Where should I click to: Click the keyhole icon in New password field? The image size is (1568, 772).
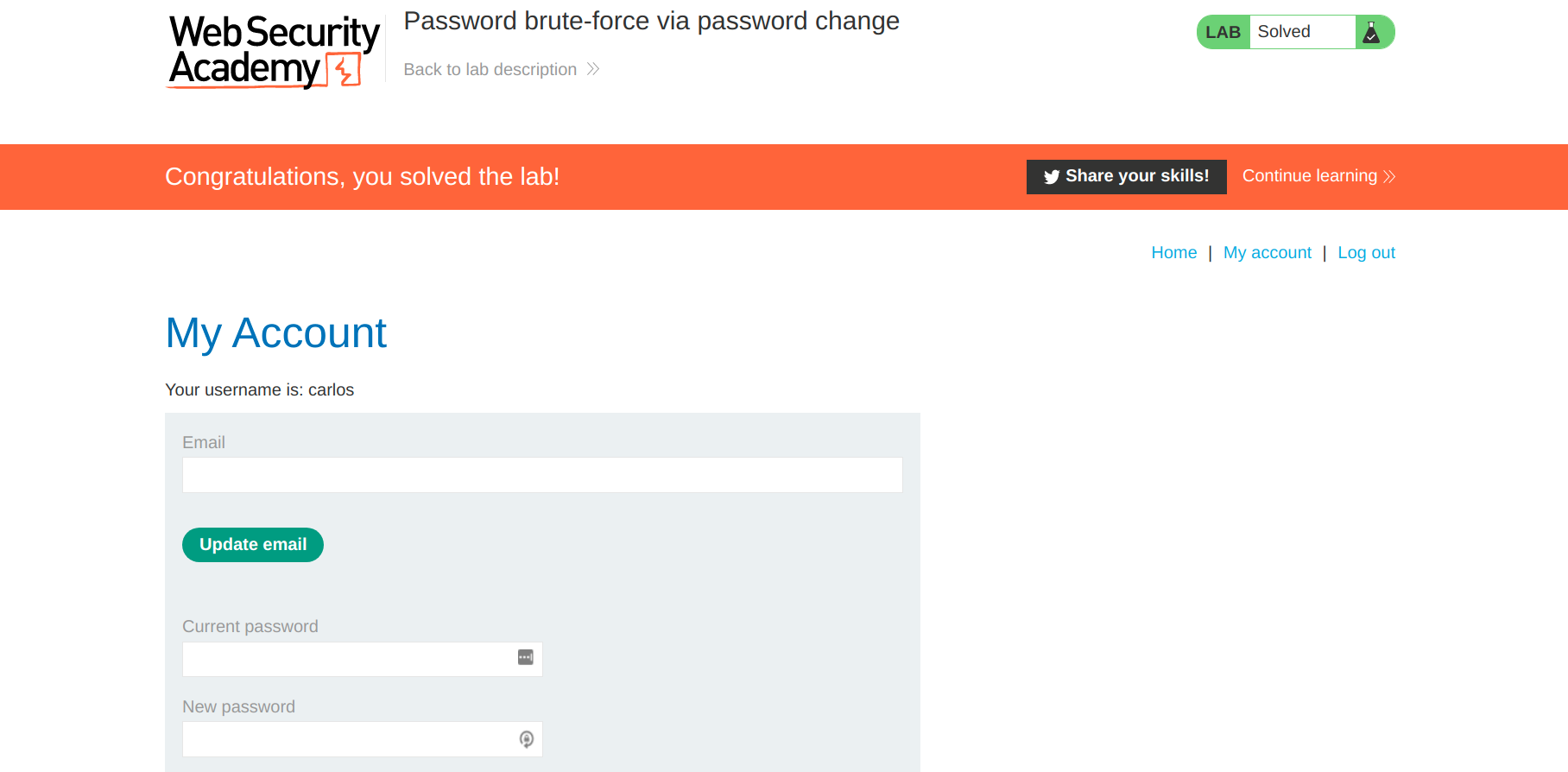(x=526, y=739)
